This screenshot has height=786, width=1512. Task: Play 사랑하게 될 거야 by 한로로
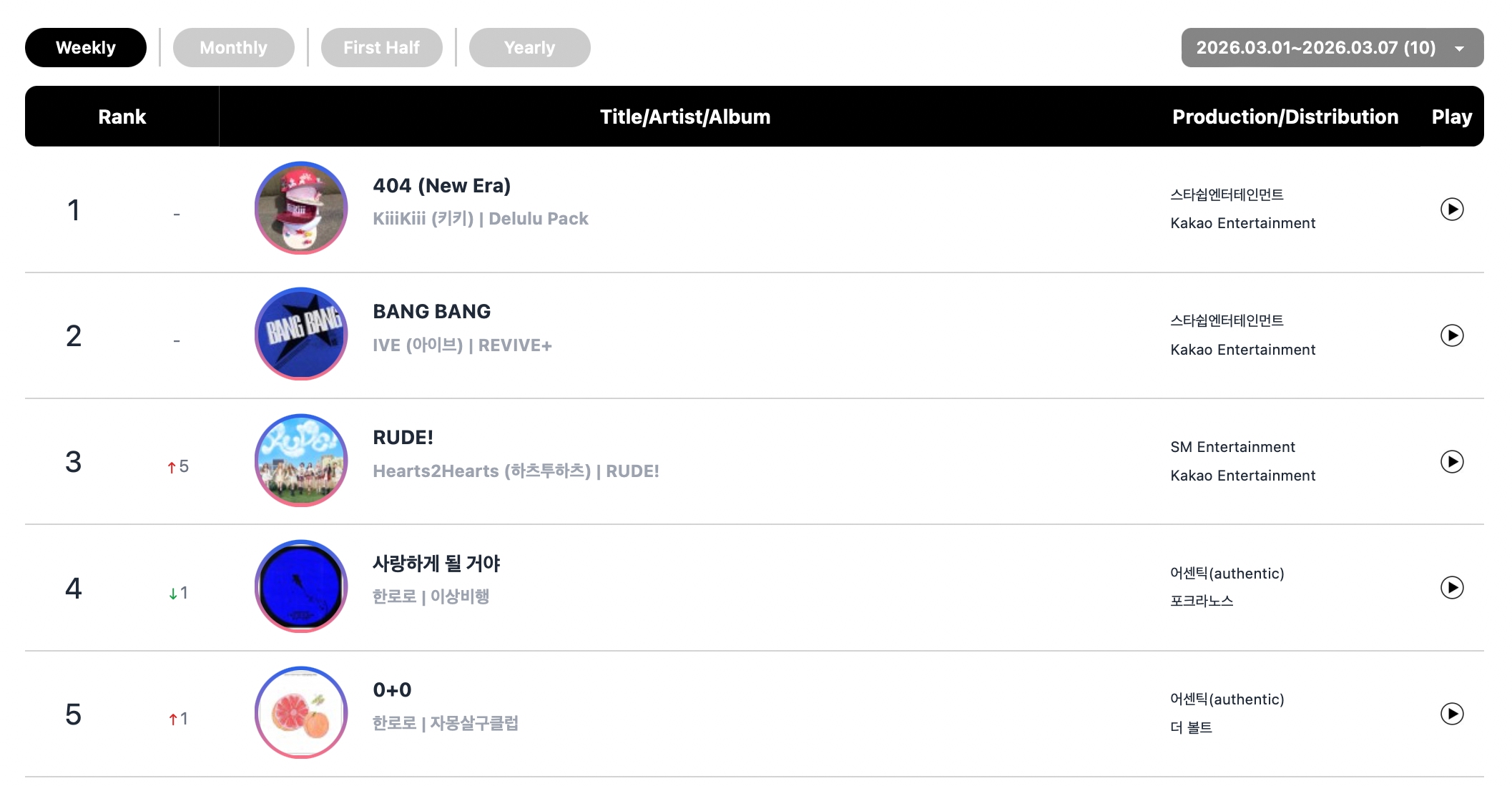click(1451, 588)
